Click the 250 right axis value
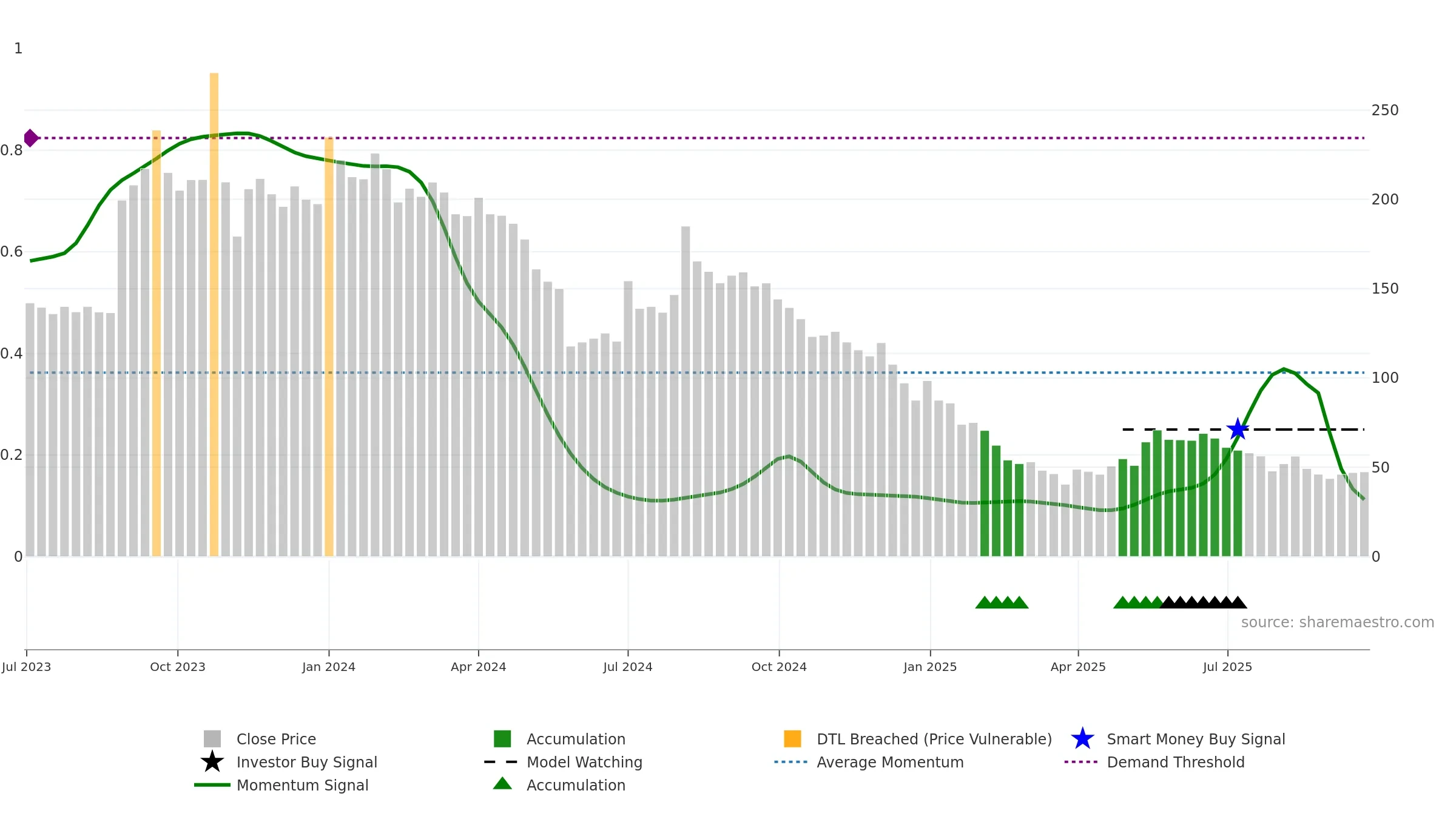 pos(1385,110)
